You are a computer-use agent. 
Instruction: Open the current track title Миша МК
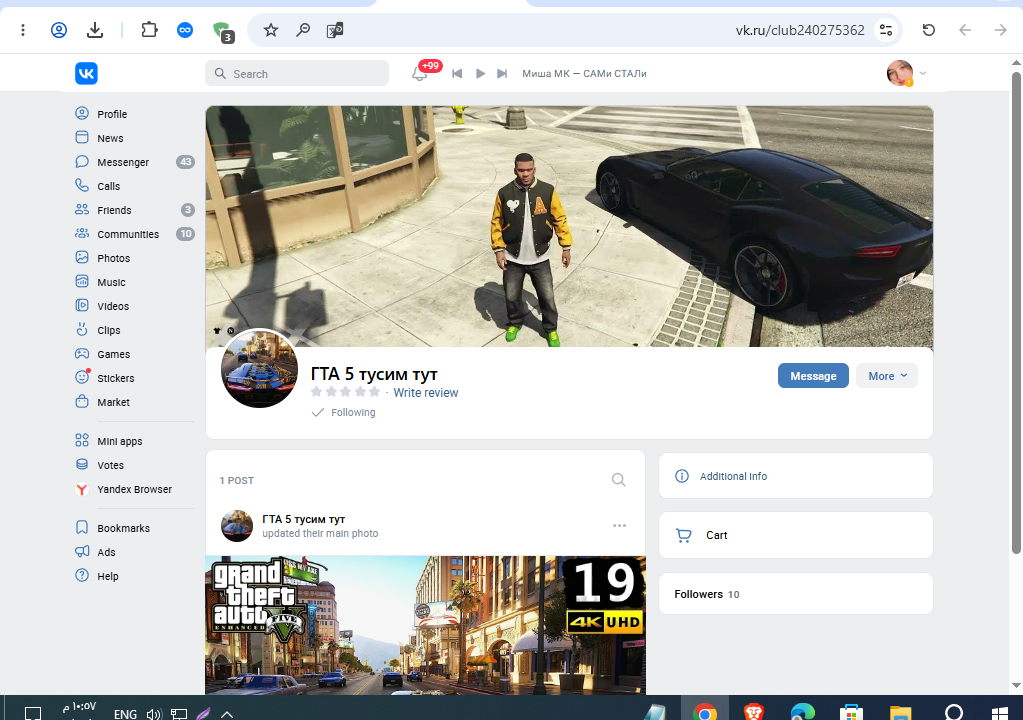584,74
